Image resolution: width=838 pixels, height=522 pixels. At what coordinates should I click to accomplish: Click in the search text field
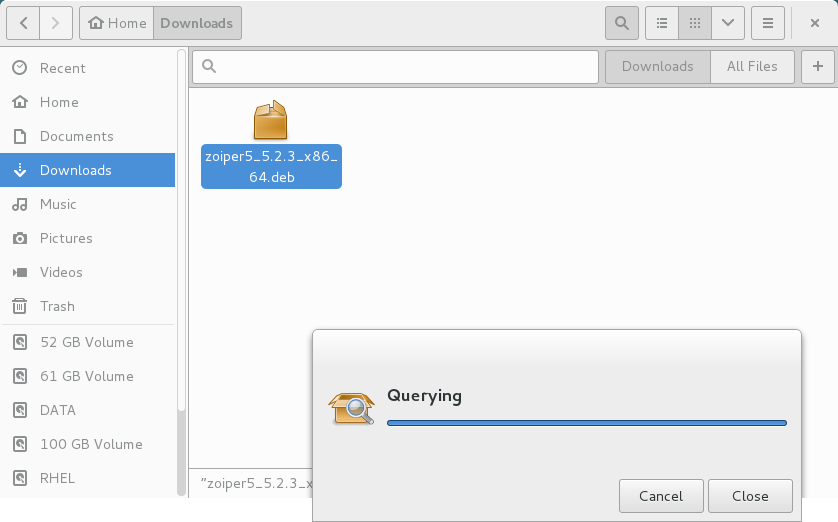(400, 66)
